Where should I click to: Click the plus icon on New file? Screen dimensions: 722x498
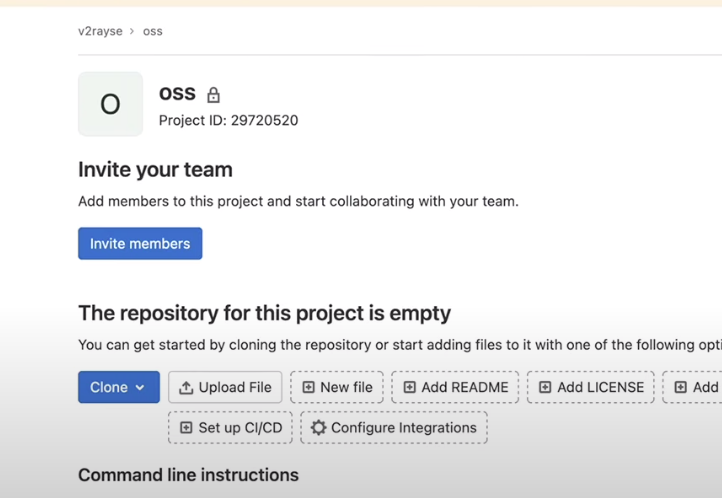[308, 388]
